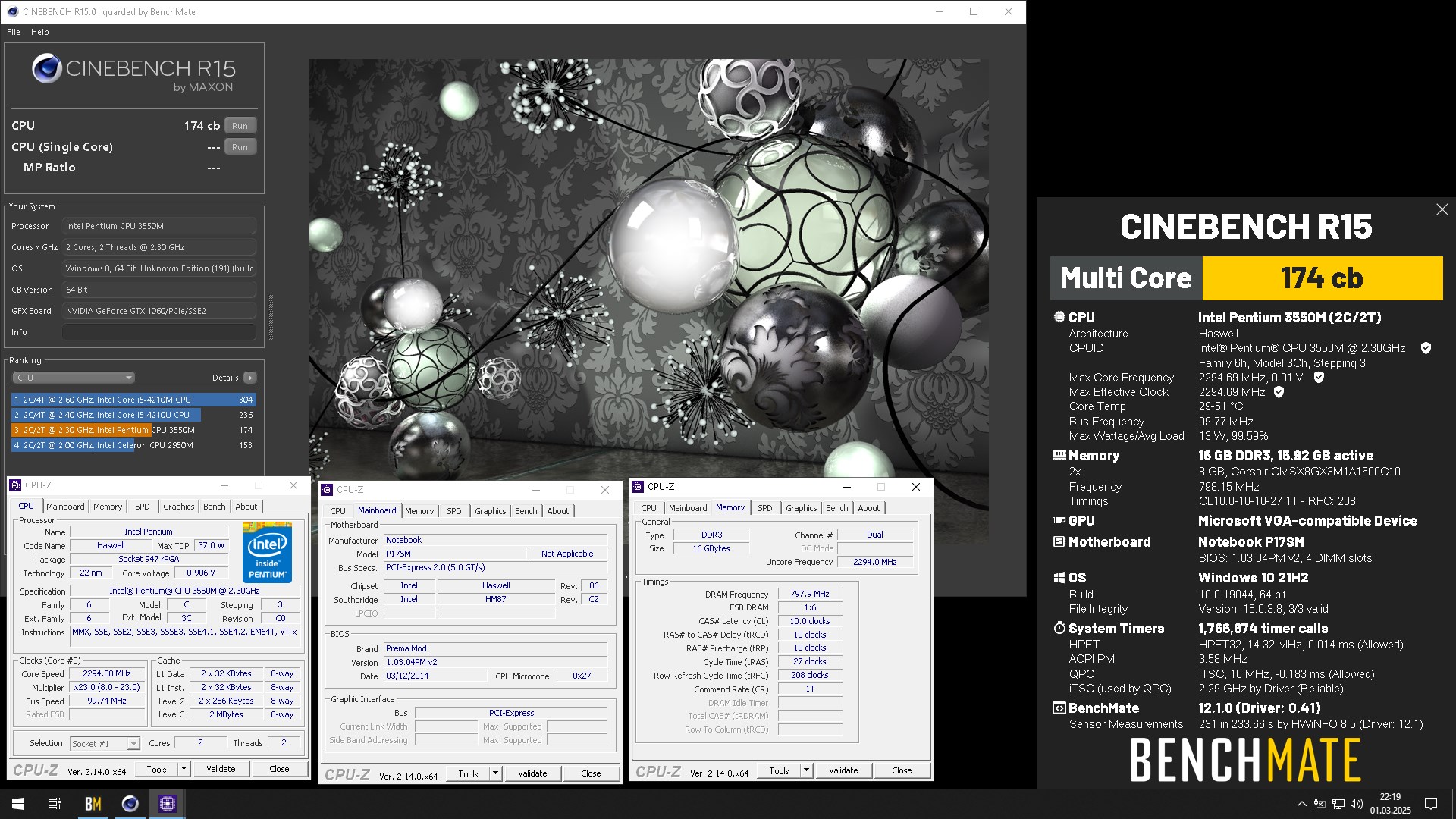Click the taskbar clock showing 22:19
The height and width of the screenshot is (819, 1456).
(x=1390, y=804)
